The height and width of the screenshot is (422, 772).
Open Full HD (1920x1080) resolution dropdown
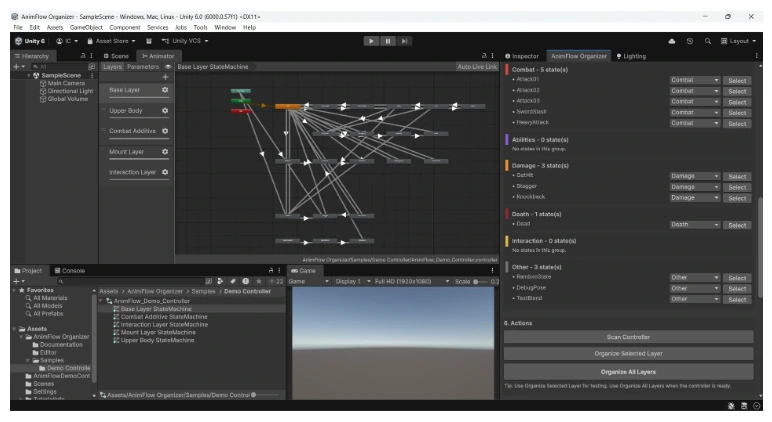coord(412,282)
